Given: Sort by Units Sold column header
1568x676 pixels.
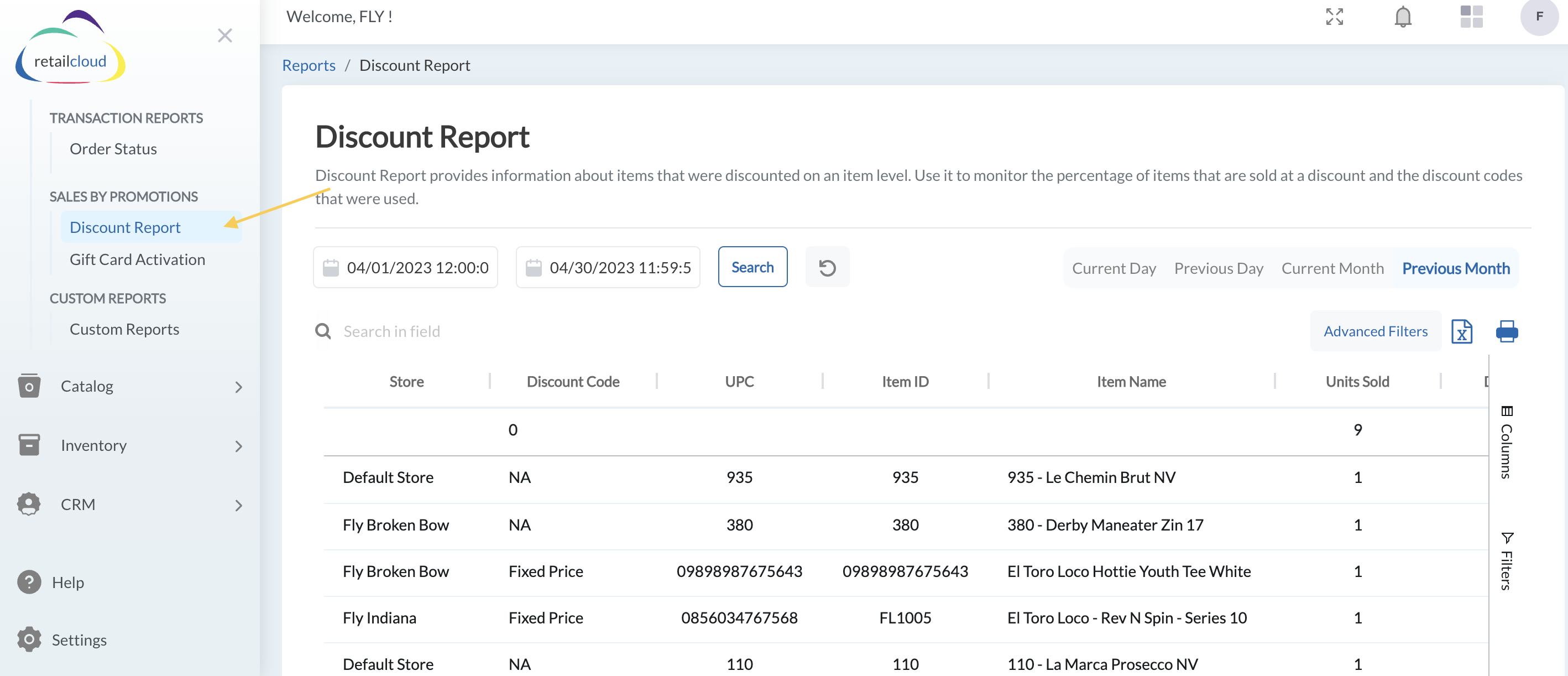Looking at the screenshot, I should 1357,382.
